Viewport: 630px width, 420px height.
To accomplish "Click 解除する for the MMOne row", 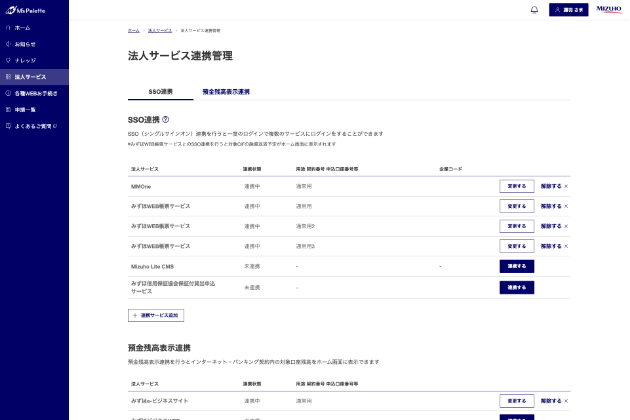I will click(x=554, y=186).
